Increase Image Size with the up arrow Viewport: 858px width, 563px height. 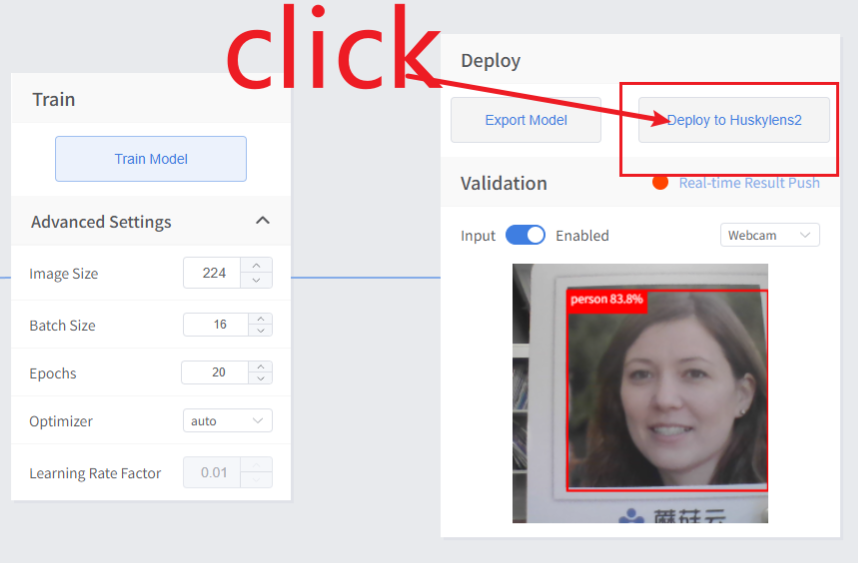coord(257,266)
